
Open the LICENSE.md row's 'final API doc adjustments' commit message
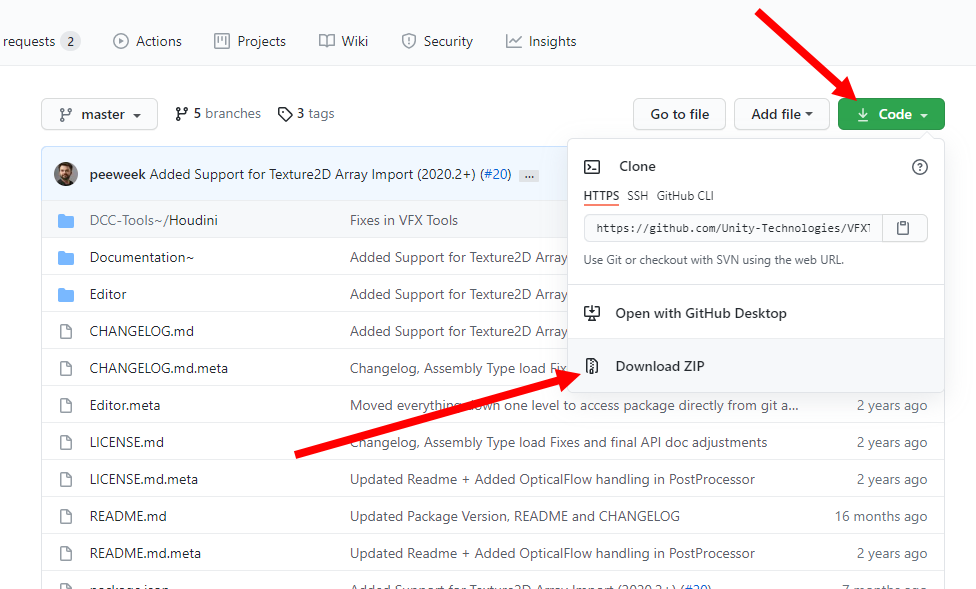[x=558, y=442]
